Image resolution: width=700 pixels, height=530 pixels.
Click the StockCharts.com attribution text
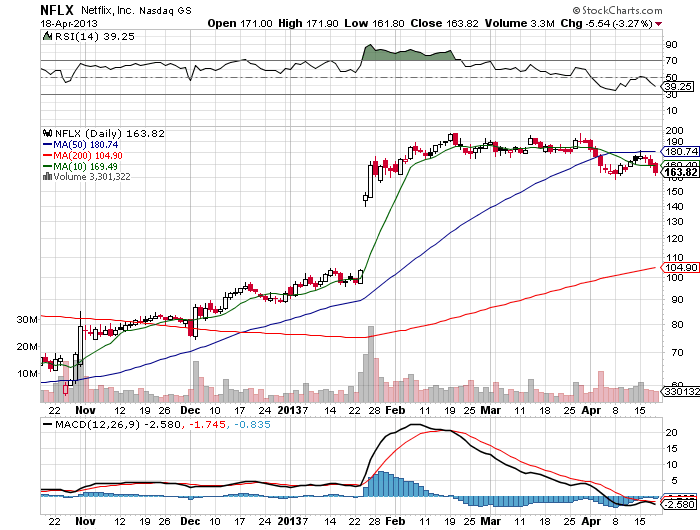[617, 10]
